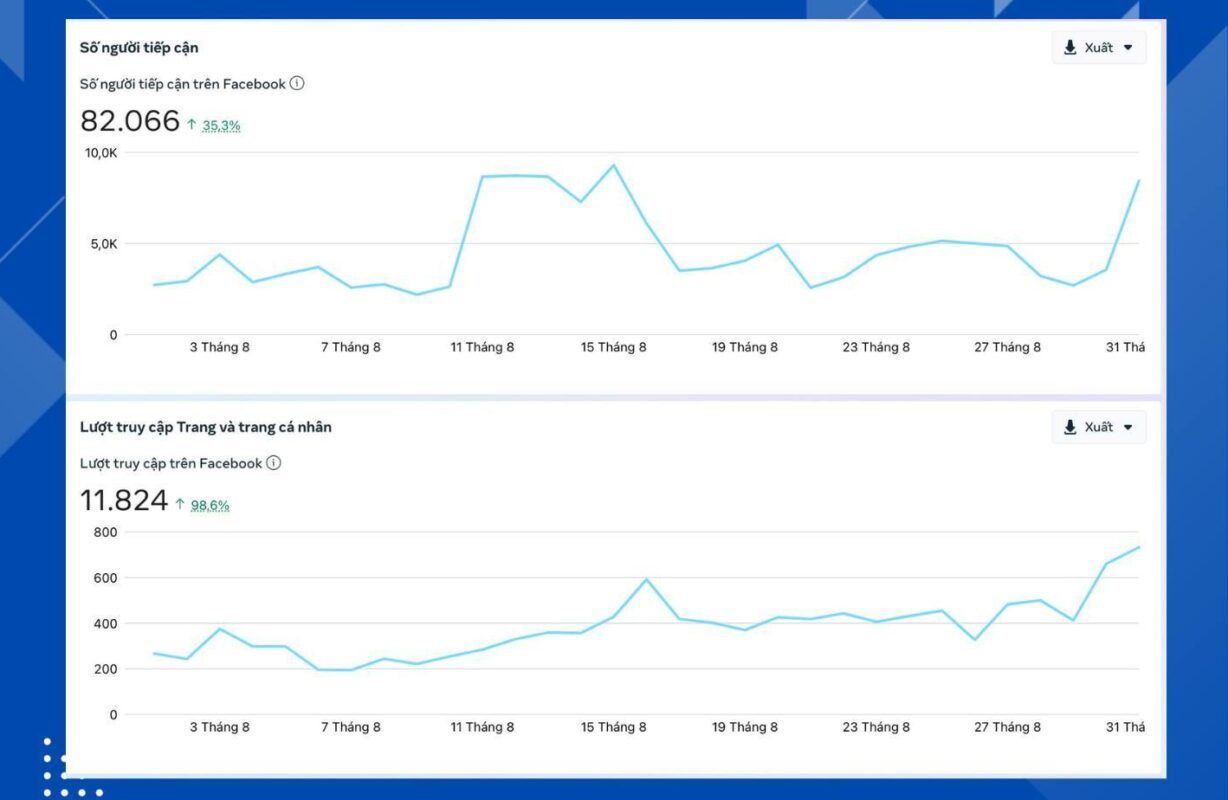Screen dimensions: 1228x800
Task: Click the visits chart peak near 15 Tháng 8
Action: pyautogui.click(x=646, y=579)
